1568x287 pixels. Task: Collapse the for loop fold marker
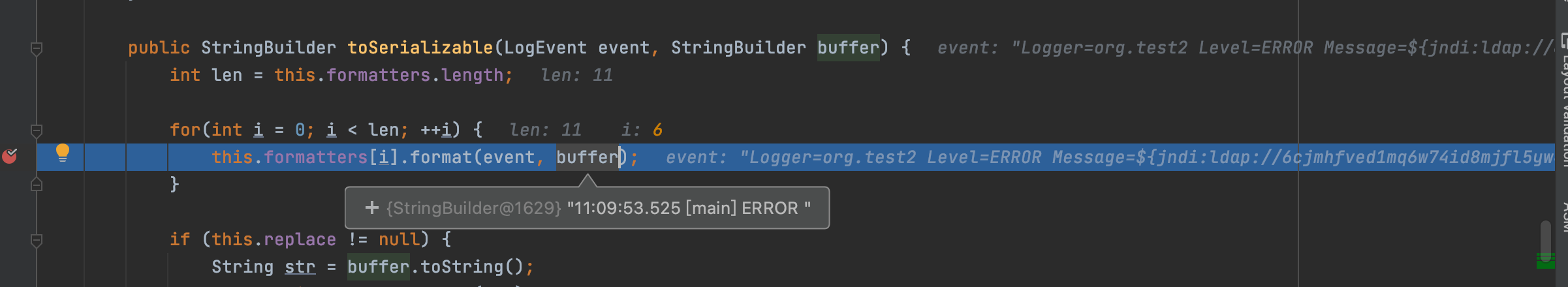click(x=37, y=130)
